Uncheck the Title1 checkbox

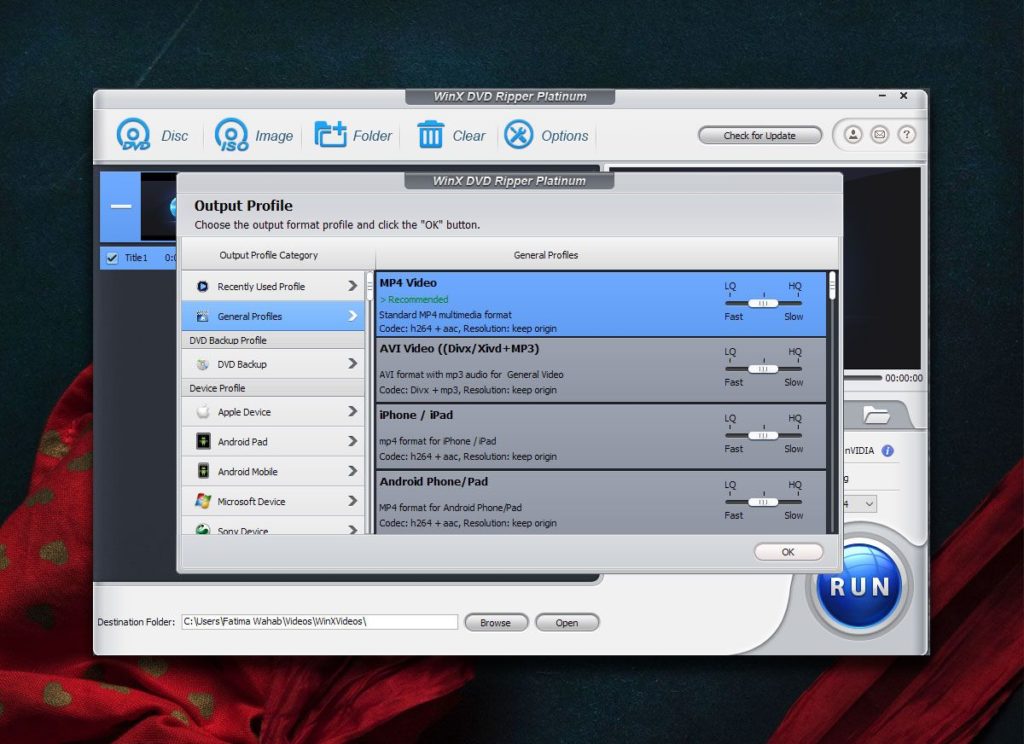[x=110, y=257]
